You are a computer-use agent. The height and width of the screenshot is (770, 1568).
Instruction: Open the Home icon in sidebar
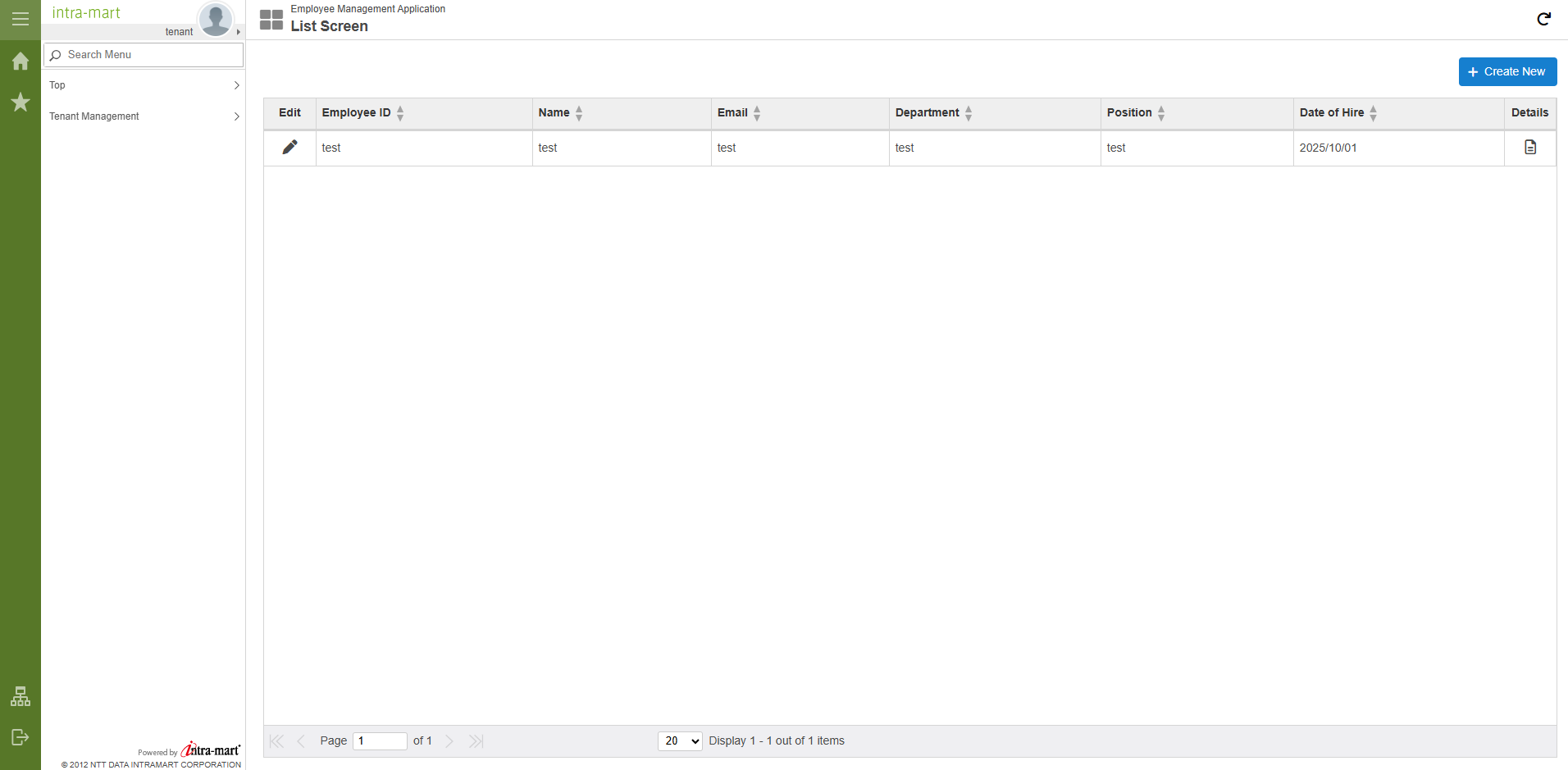(21, 62)
